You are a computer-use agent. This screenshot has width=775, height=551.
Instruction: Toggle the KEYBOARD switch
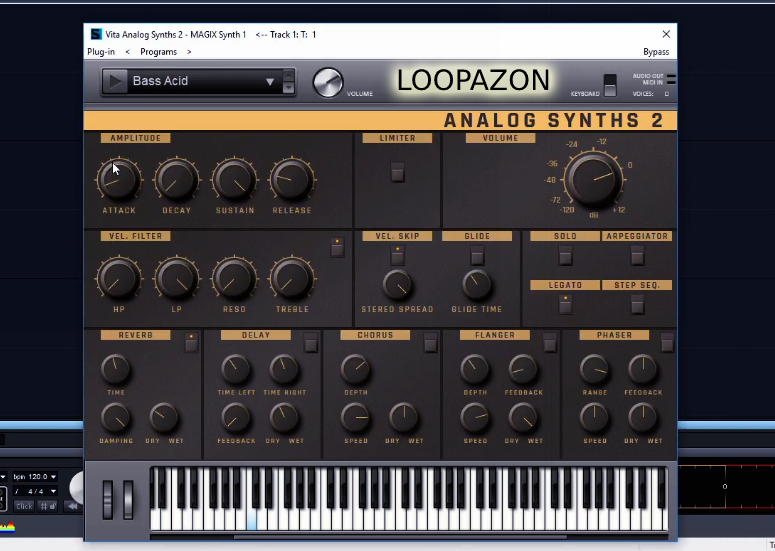(x=610, y=85)
